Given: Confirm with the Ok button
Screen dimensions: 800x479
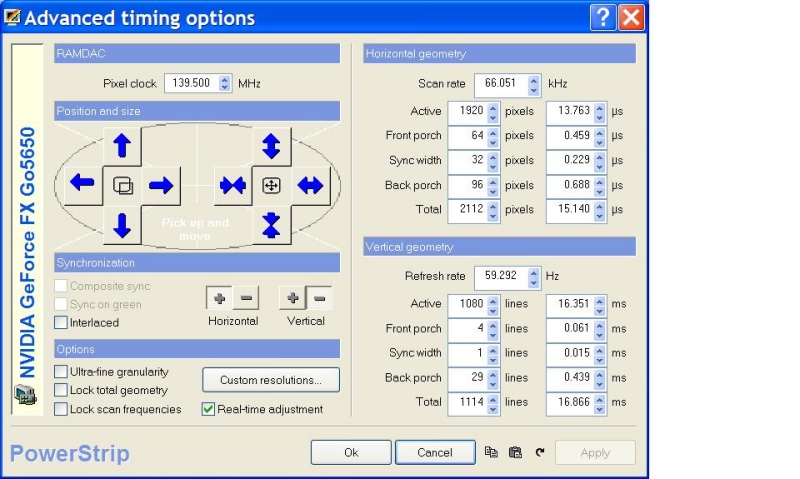Looking at the screenshot, I should [351, 452].
